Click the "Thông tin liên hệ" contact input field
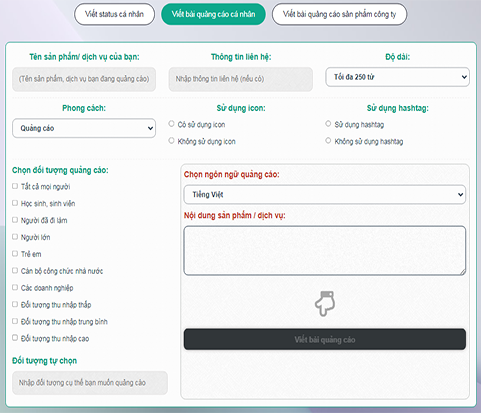The width and height of the screenshot is (481, 413). coord(241,79)
